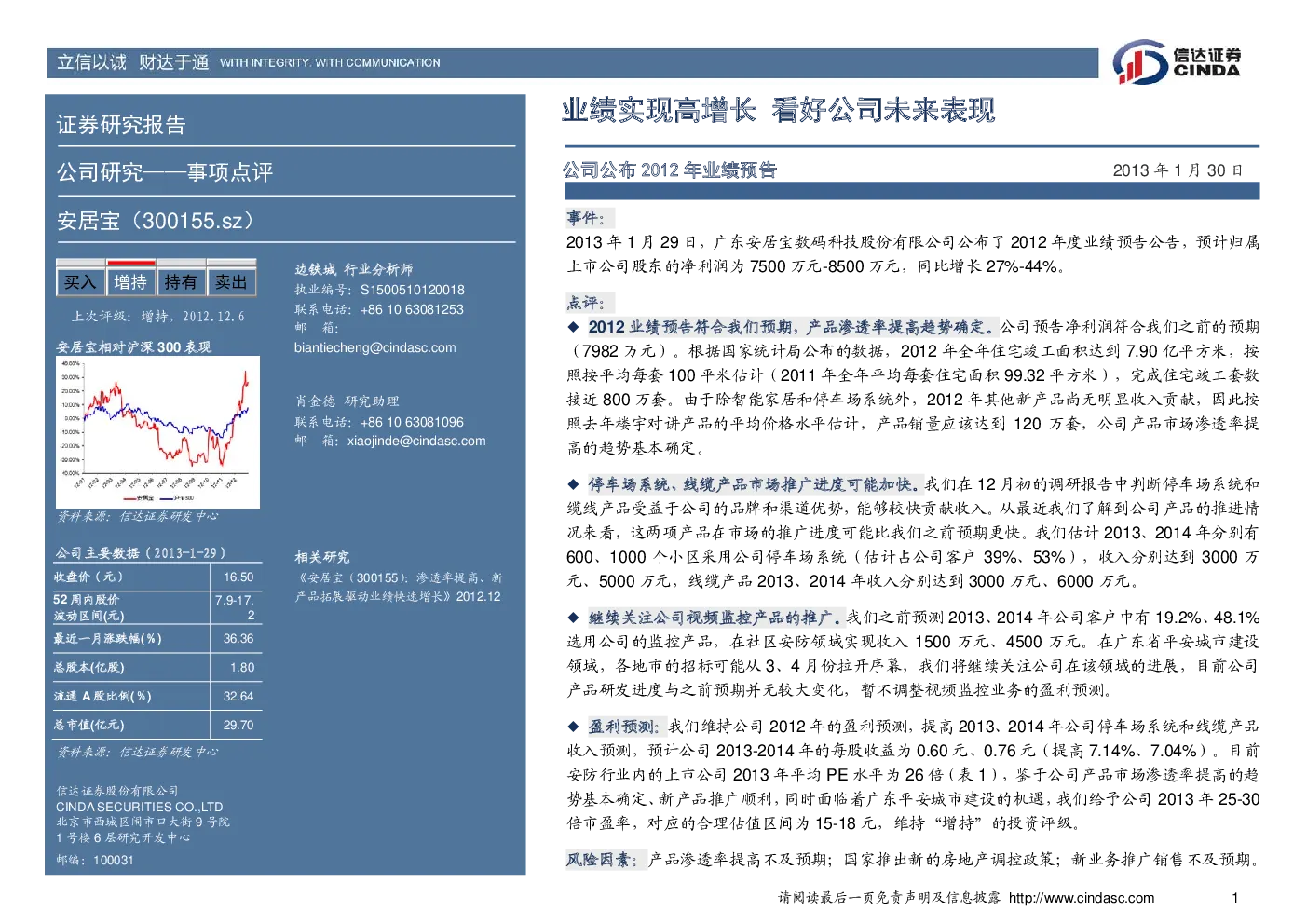Select the 买入 rating box
This screenshot has height=924, width=1307.
(80, 281)
